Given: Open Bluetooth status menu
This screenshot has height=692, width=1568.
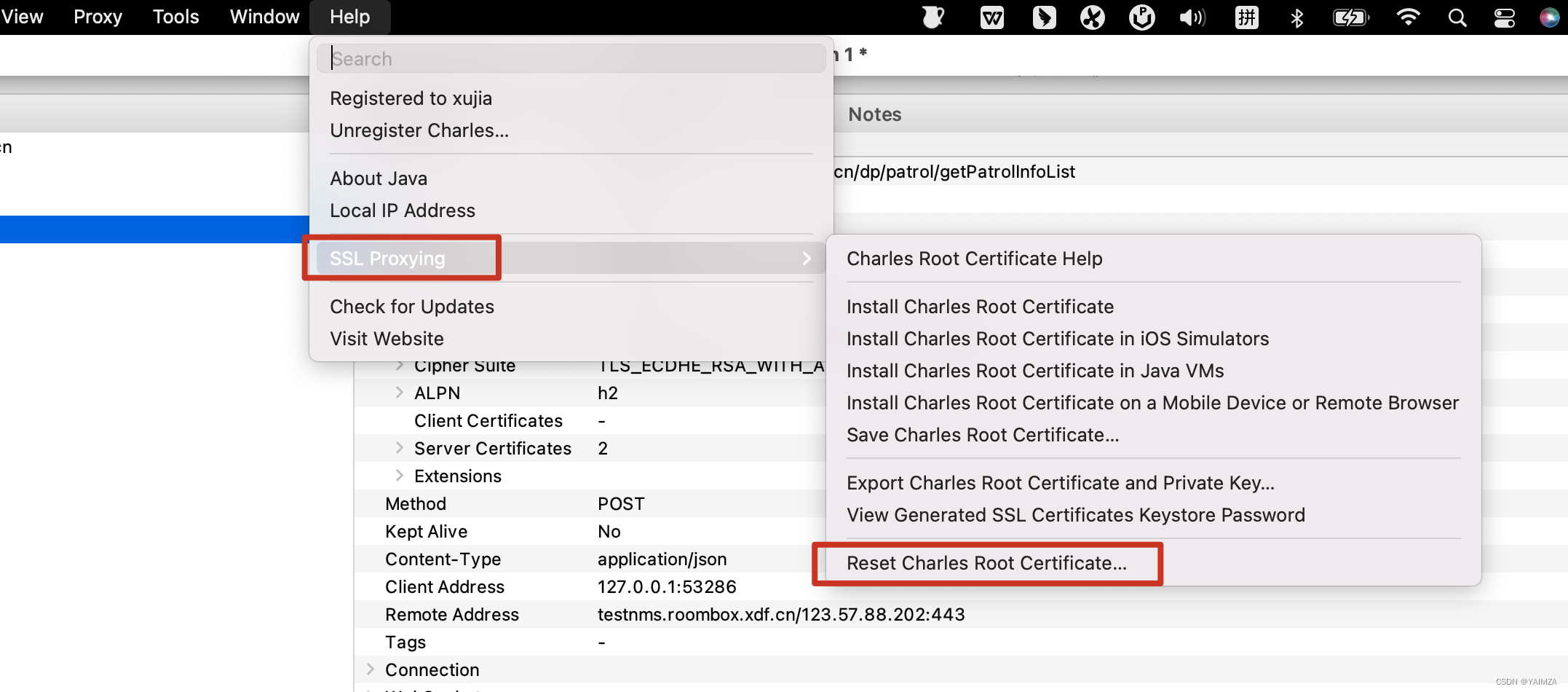Looking at the screenshot, I should click(1296, 17).
